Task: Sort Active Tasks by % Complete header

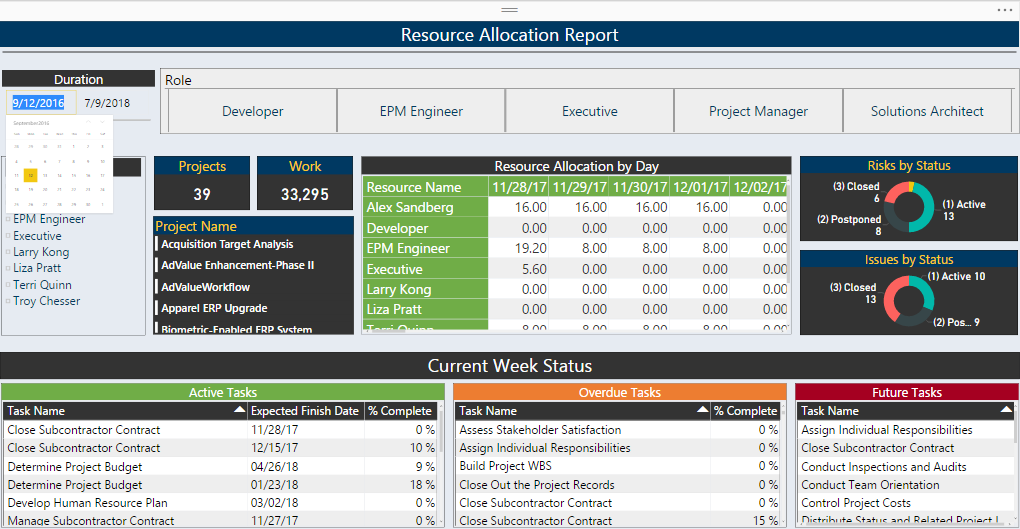Action: click(400, 411)
